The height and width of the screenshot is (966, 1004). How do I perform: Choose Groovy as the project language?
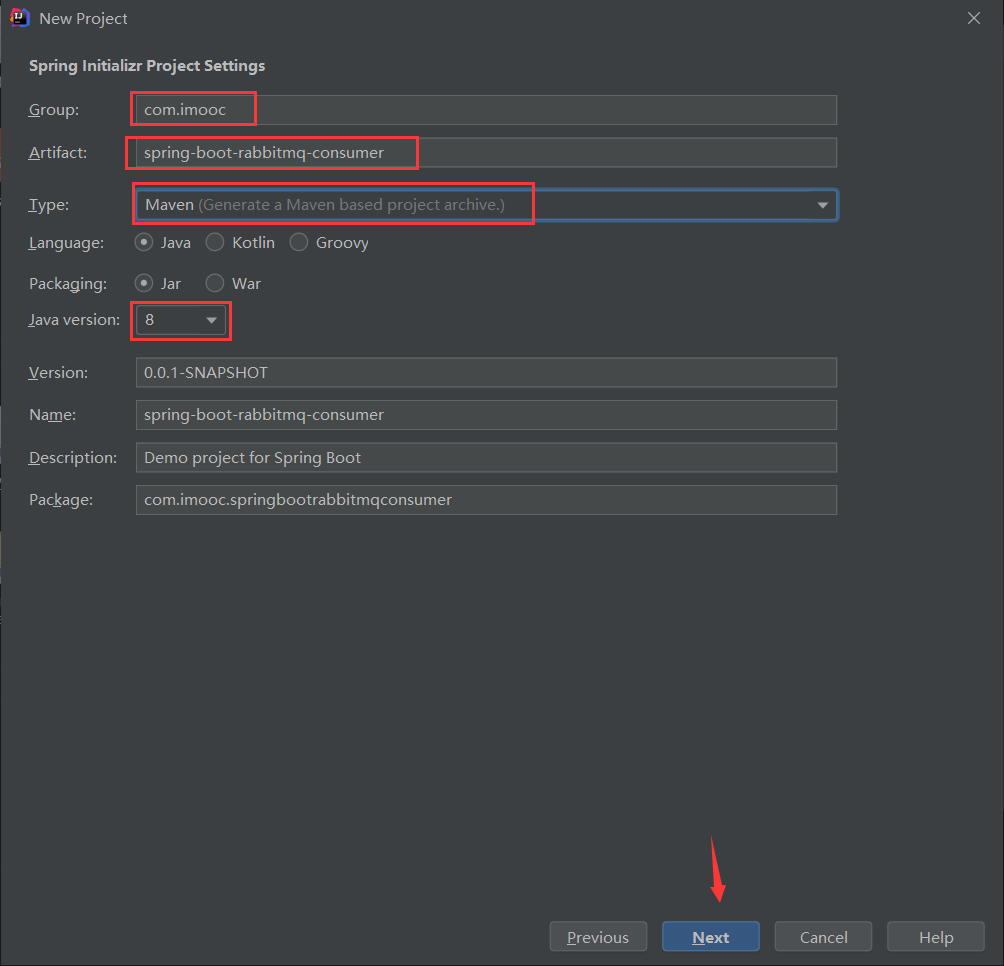(x=298, y=243)
